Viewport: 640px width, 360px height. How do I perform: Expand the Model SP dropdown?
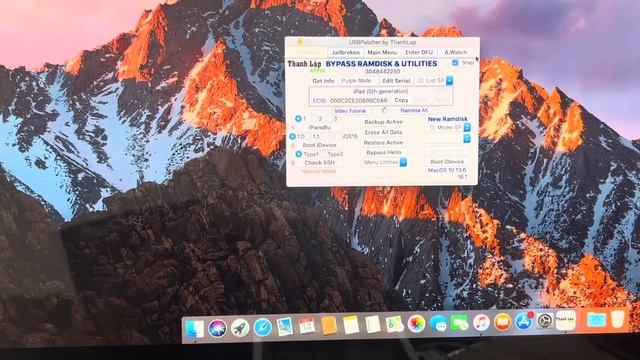pyautogui.click(x=467, y=127)
